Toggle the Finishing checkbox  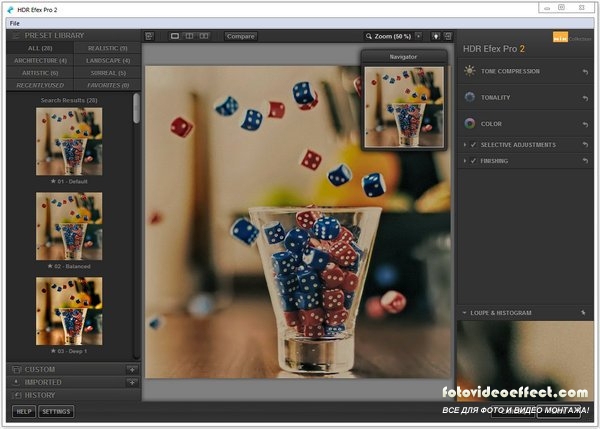[x=473, y=161]
